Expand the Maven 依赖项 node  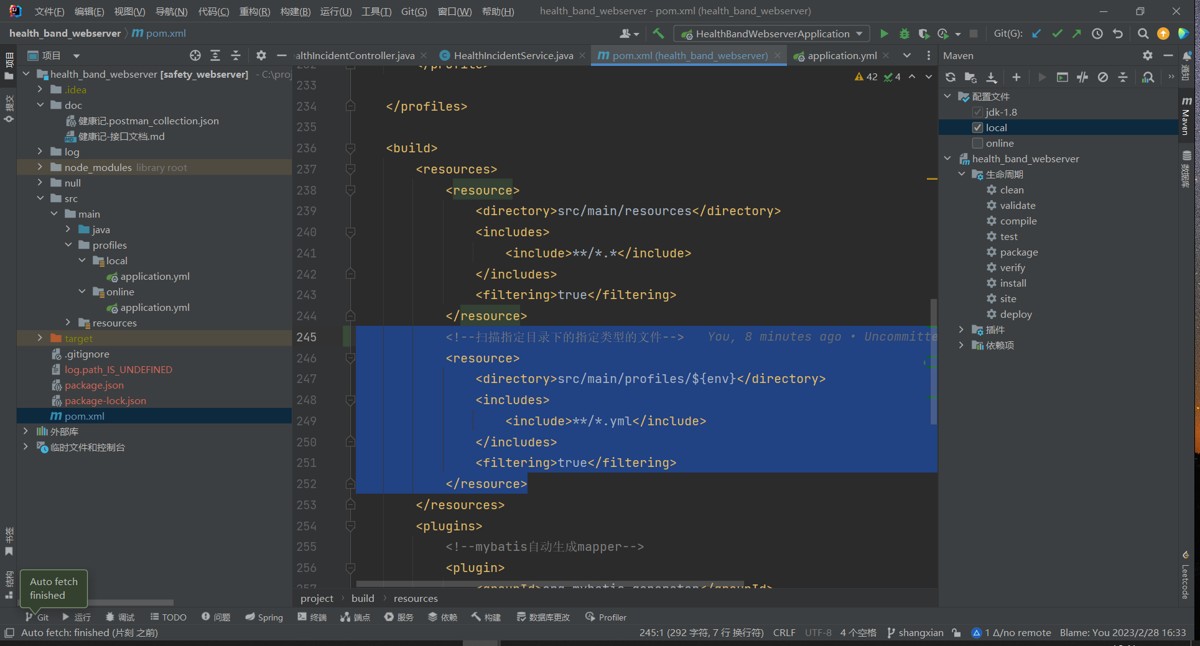pyautogui.click(x=962, y=345)
